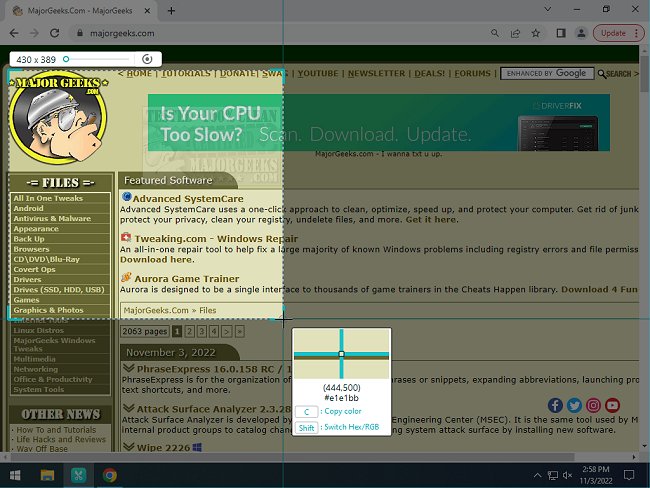The width and height of the screenshot is (650, 488).
Task: Close the MajorGeeks.Com tab
Action: point(147,11)
